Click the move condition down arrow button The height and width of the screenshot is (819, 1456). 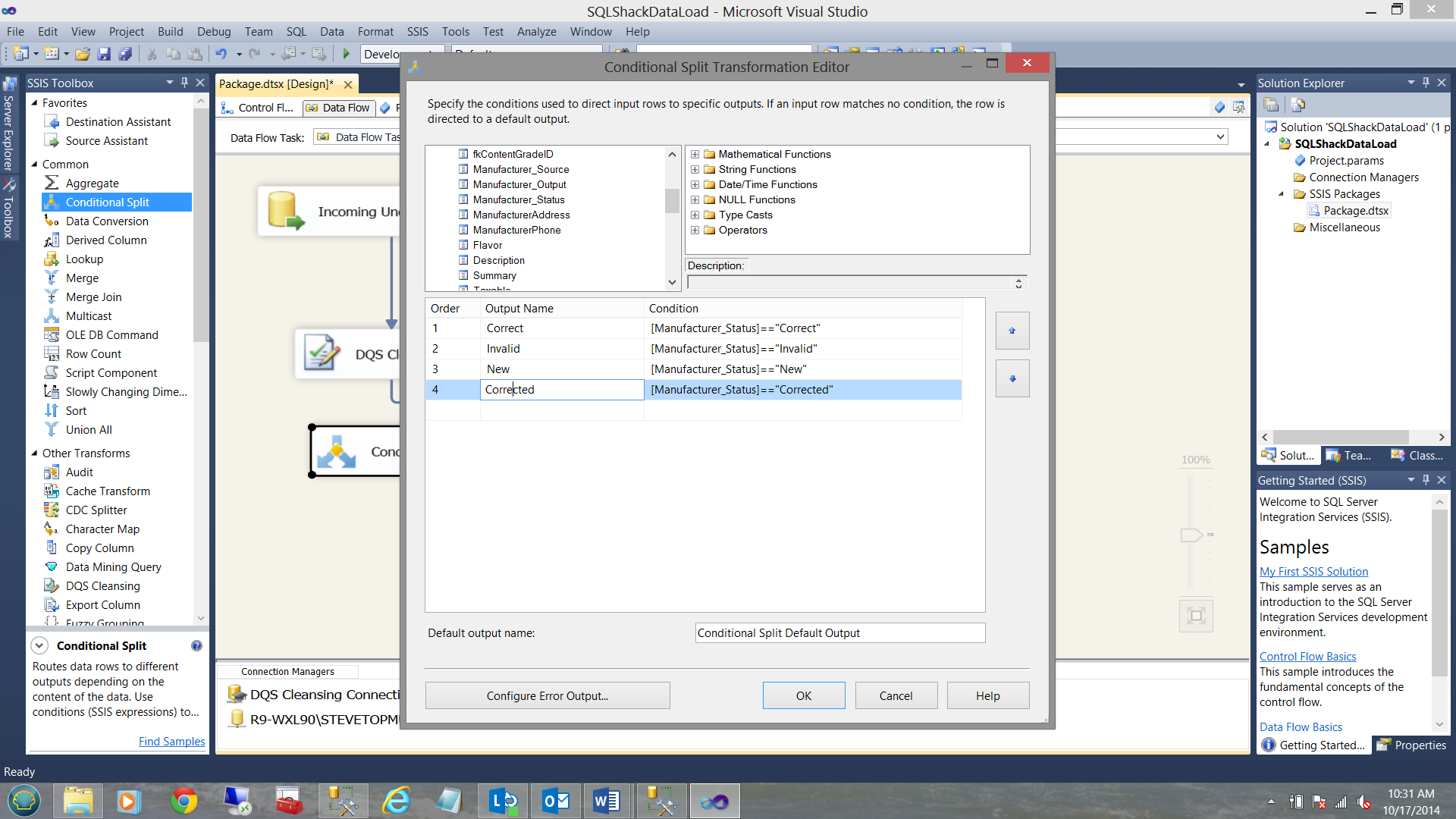click(x=1012, y=378)
